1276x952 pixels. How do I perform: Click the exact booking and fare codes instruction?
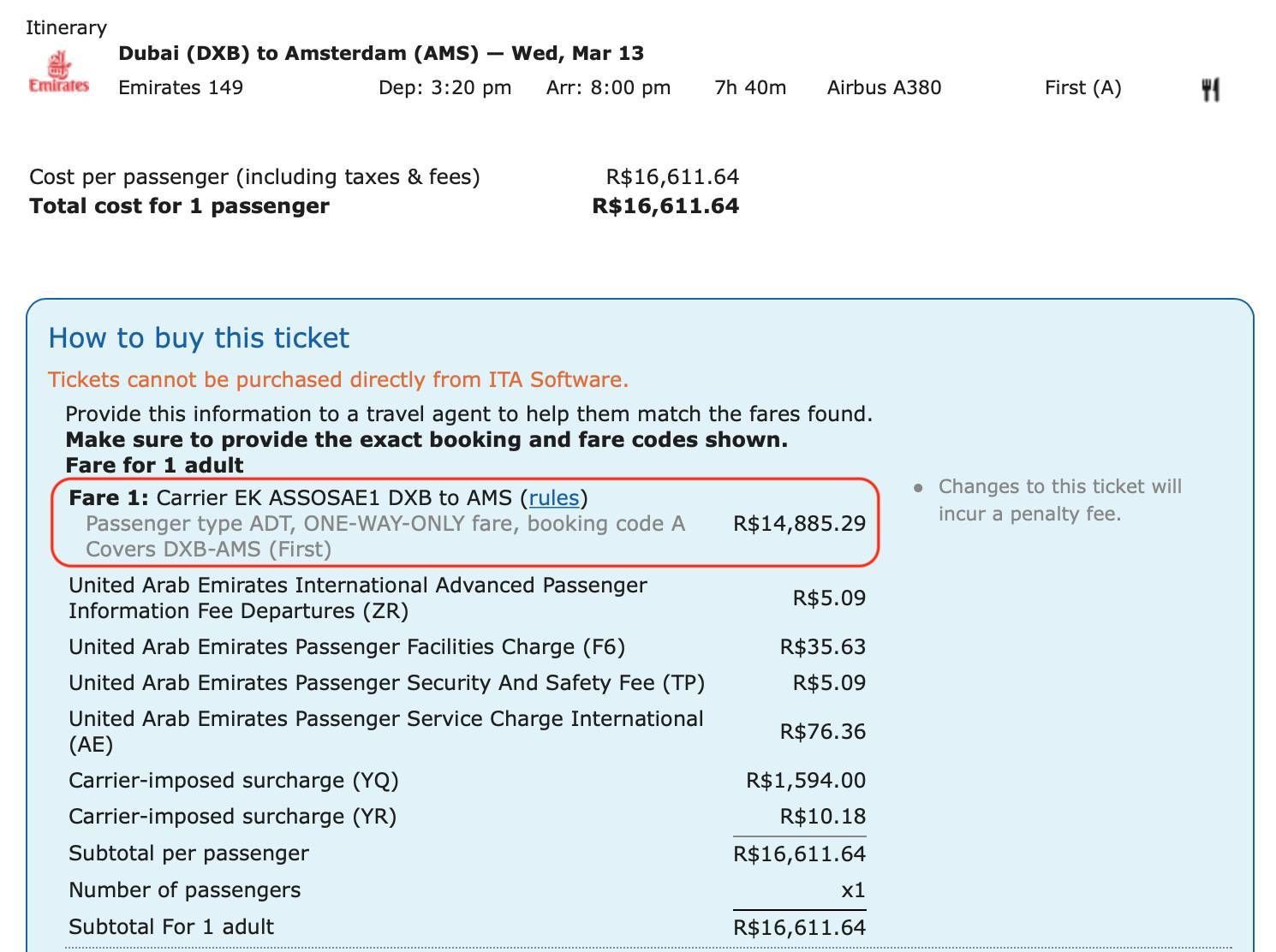[426, 440]
